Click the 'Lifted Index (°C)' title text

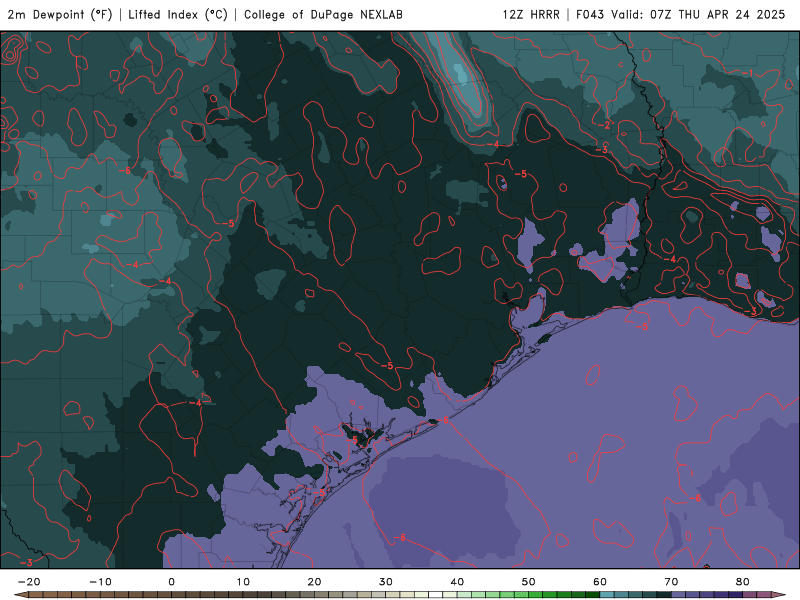tap(178, 14)
